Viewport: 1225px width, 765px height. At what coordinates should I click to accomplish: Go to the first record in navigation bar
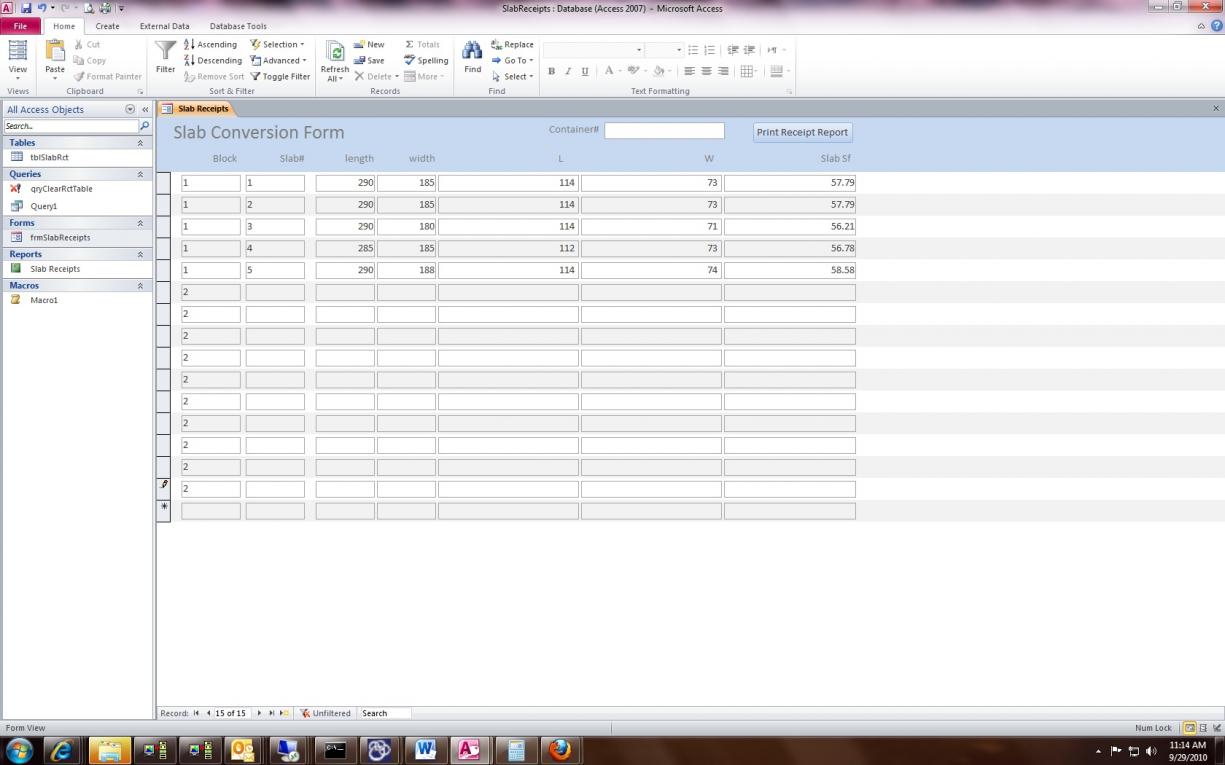(196, 713)
